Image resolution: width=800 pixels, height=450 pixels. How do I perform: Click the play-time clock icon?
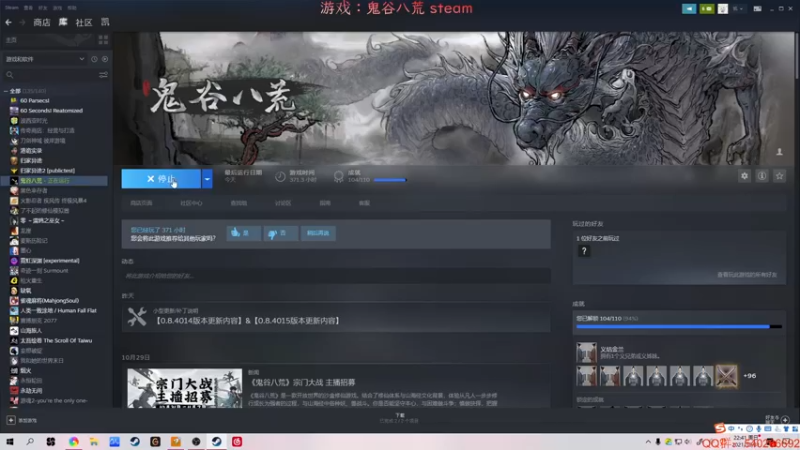280,177
